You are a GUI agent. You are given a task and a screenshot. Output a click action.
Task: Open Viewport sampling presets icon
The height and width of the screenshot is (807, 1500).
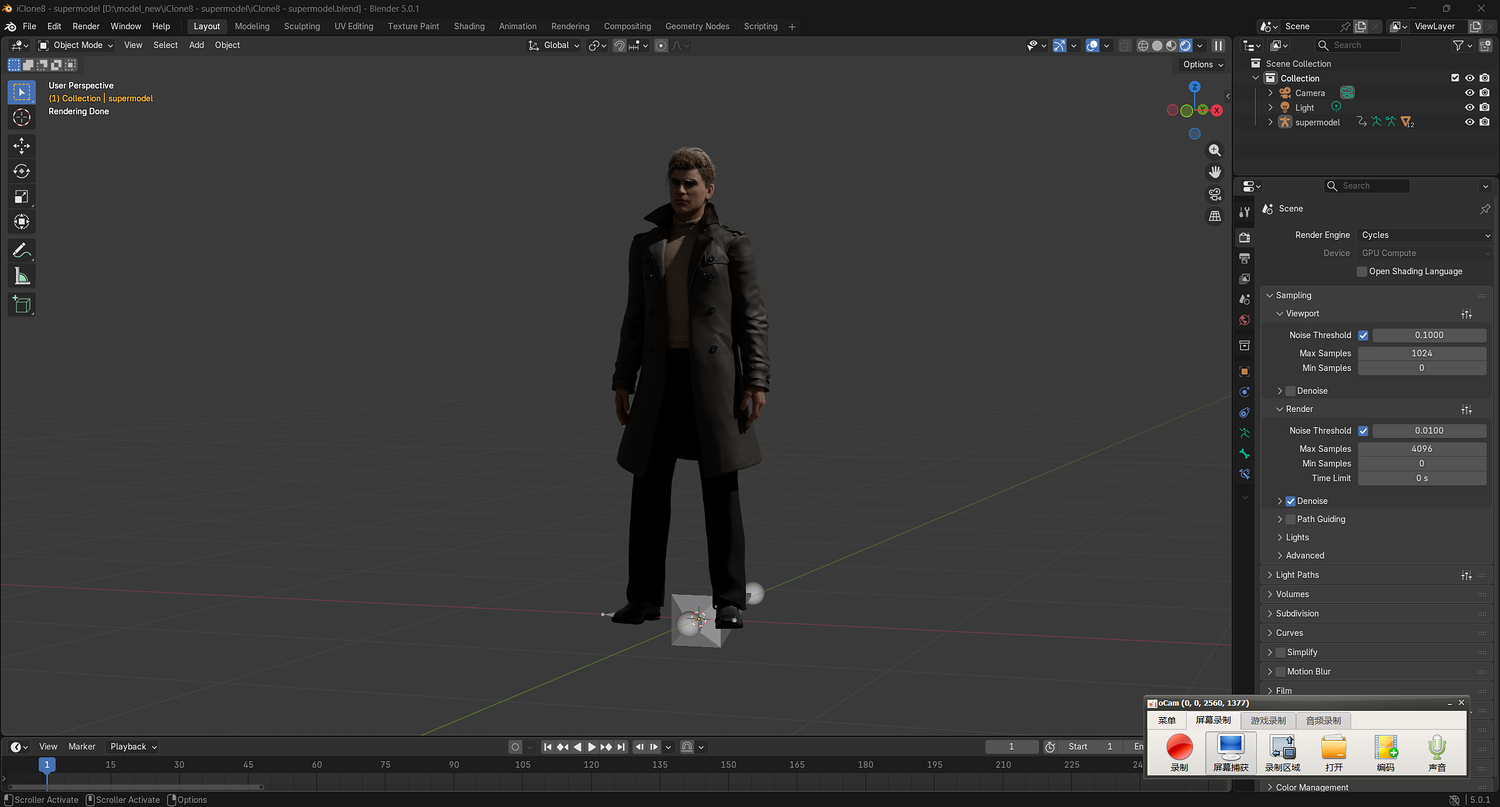click(x=1466, y=314)
